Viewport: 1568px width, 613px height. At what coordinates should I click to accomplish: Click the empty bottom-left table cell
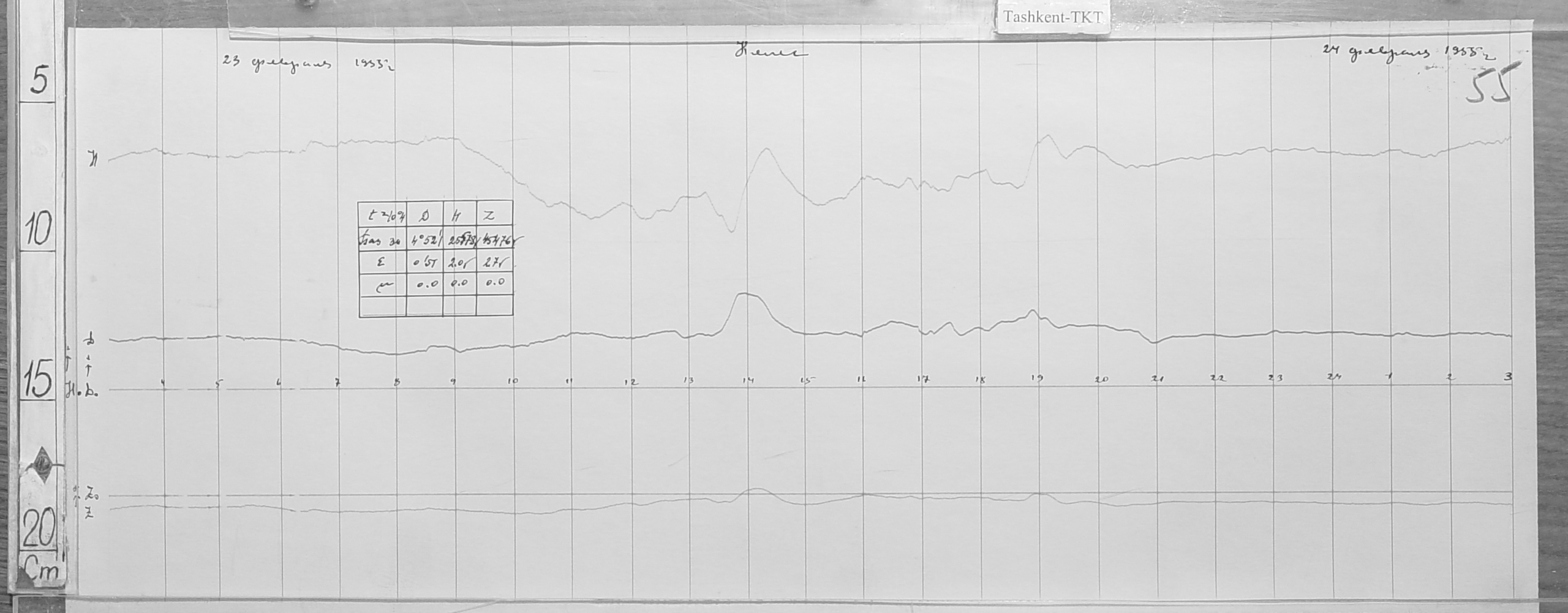click(382, 306)
